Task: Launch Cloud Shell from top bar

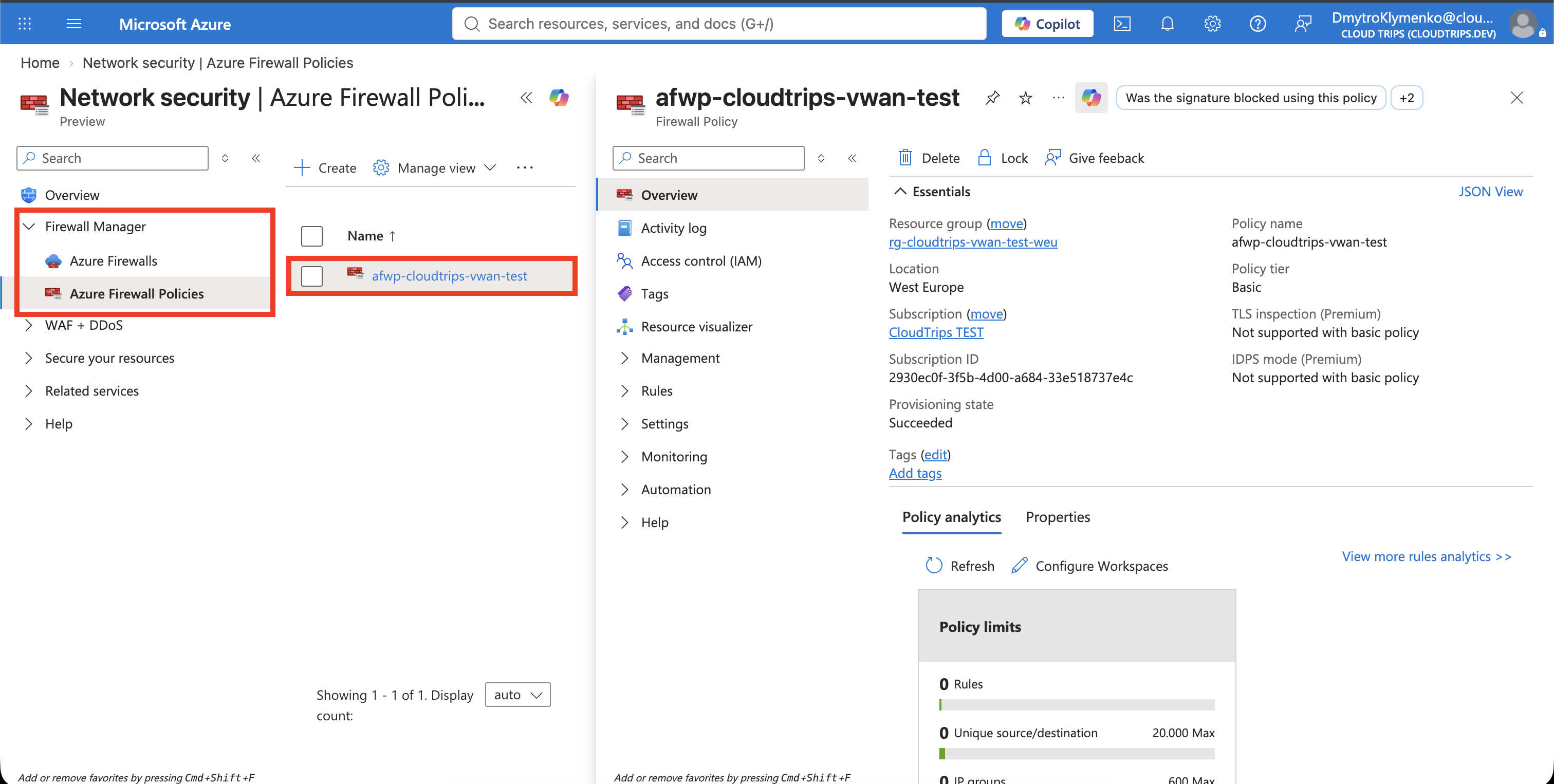Action: pyautogui.click(x=1122, y=24)
